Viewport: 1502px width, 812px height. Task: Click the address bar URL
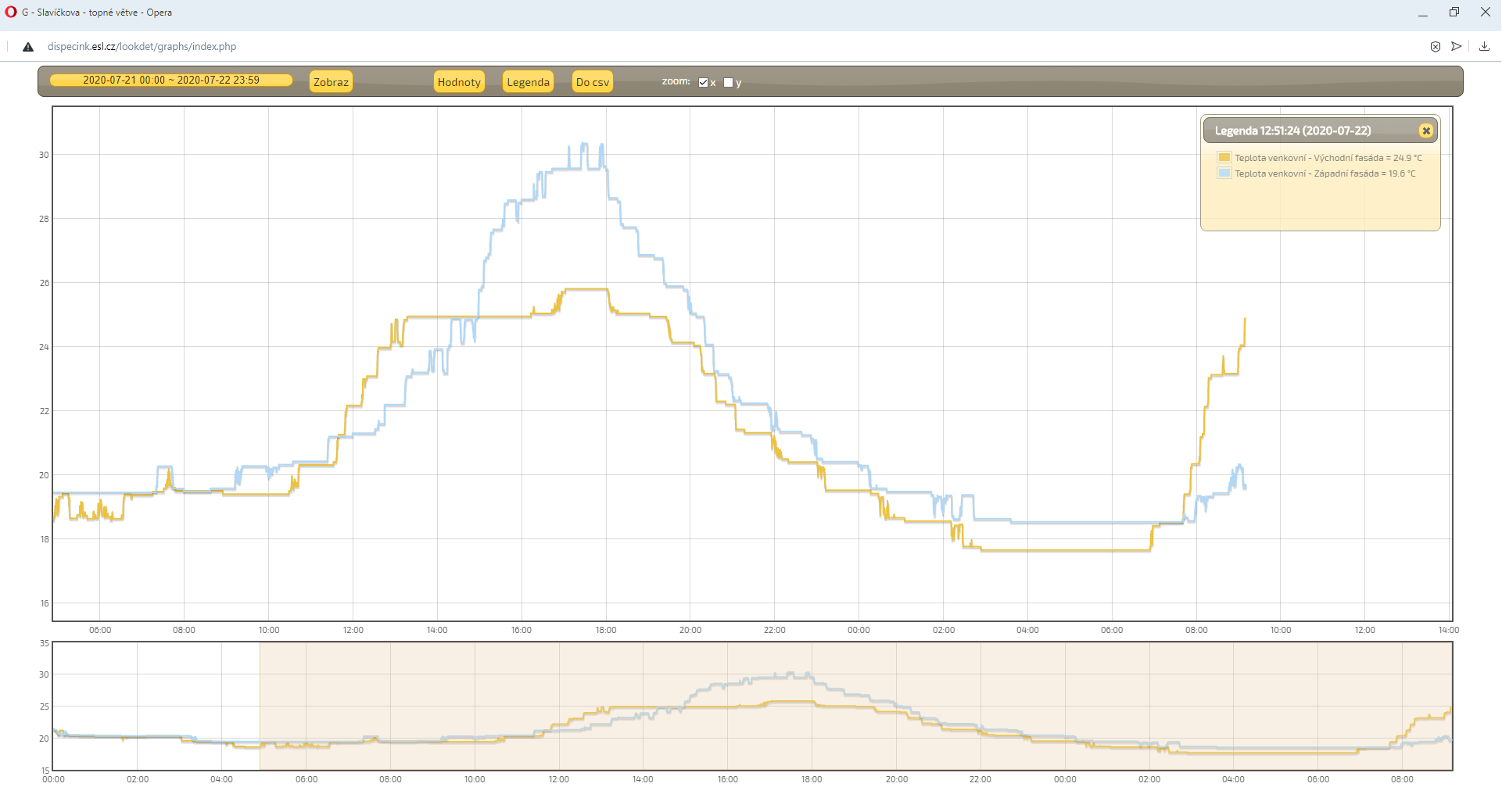point(142,47)
